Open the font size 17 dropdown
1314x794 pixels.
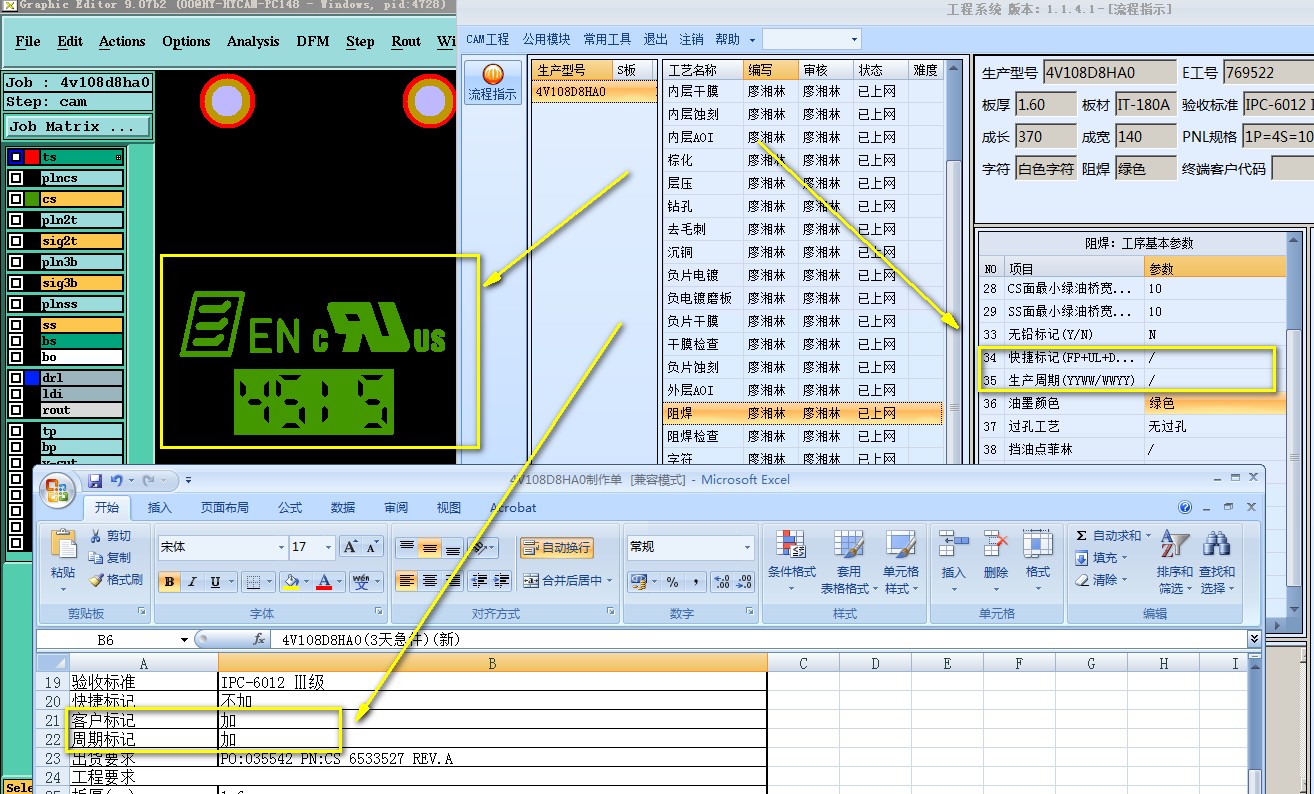tap(328, 547)
